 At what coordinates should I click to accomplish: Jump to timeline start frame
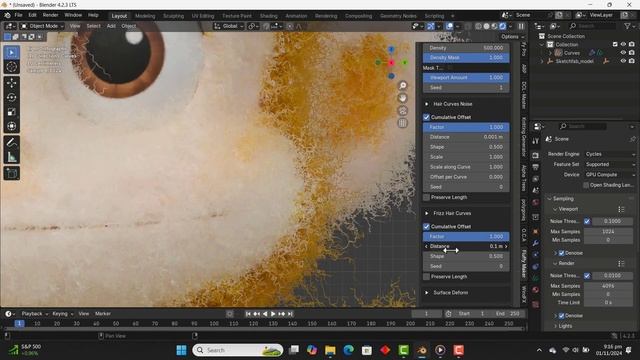point(248,314)
